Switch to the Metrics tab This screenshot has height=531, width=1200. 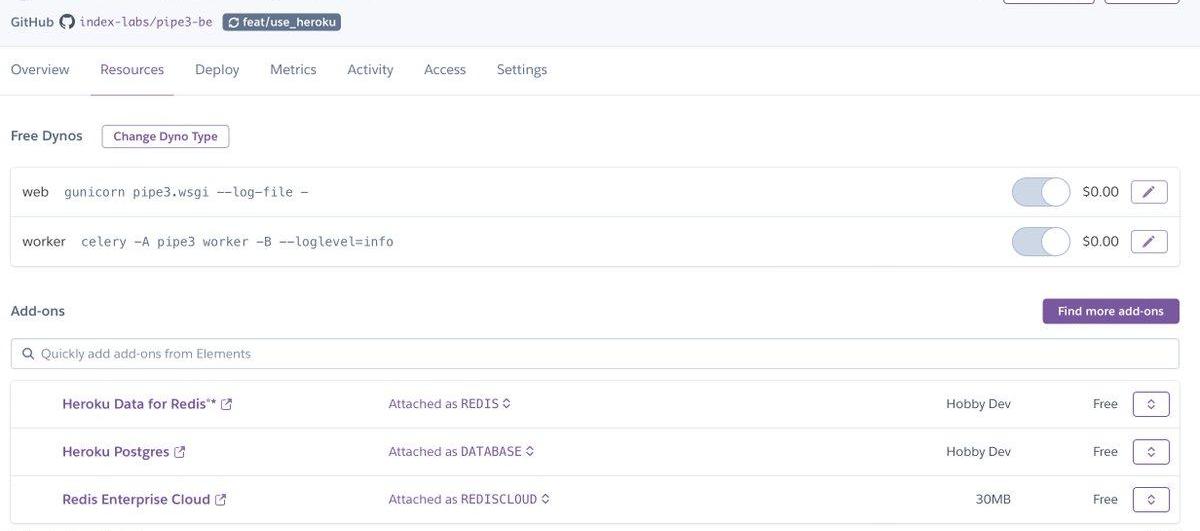coord(293,70)
